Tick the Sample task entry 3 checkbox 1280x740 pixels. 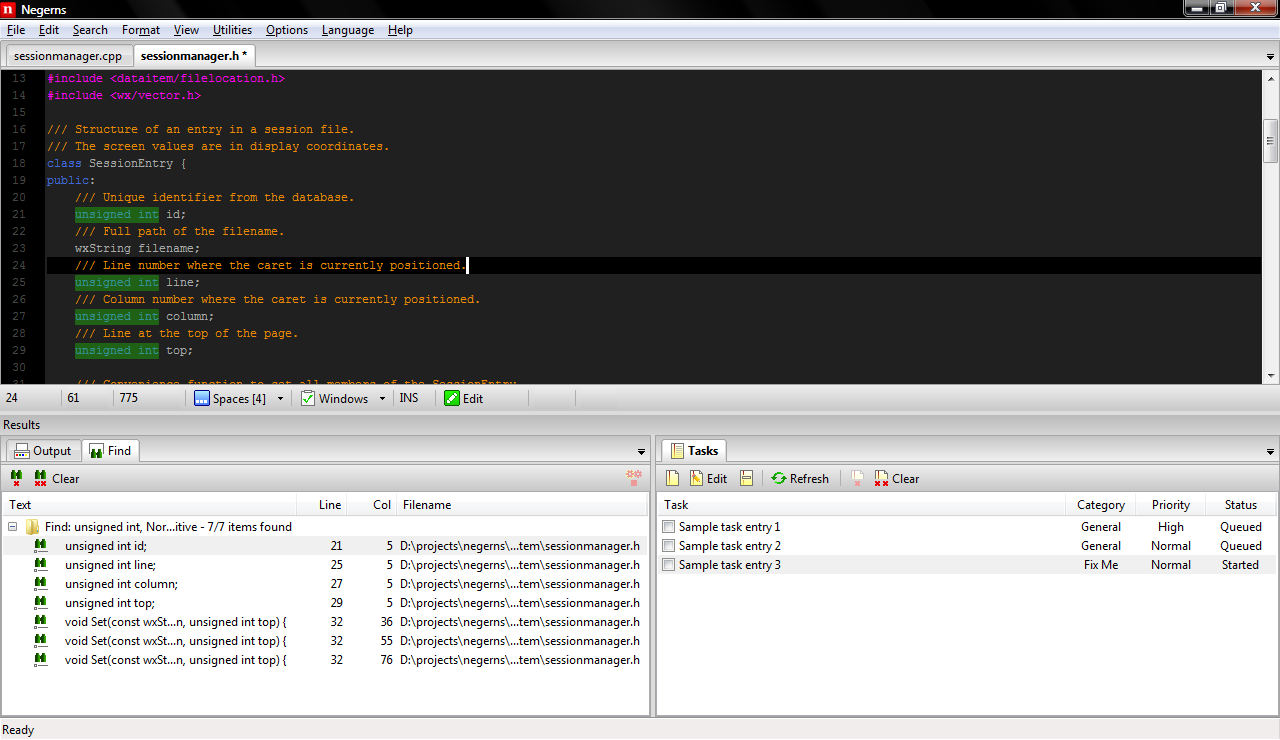click(x=669, y=565)
